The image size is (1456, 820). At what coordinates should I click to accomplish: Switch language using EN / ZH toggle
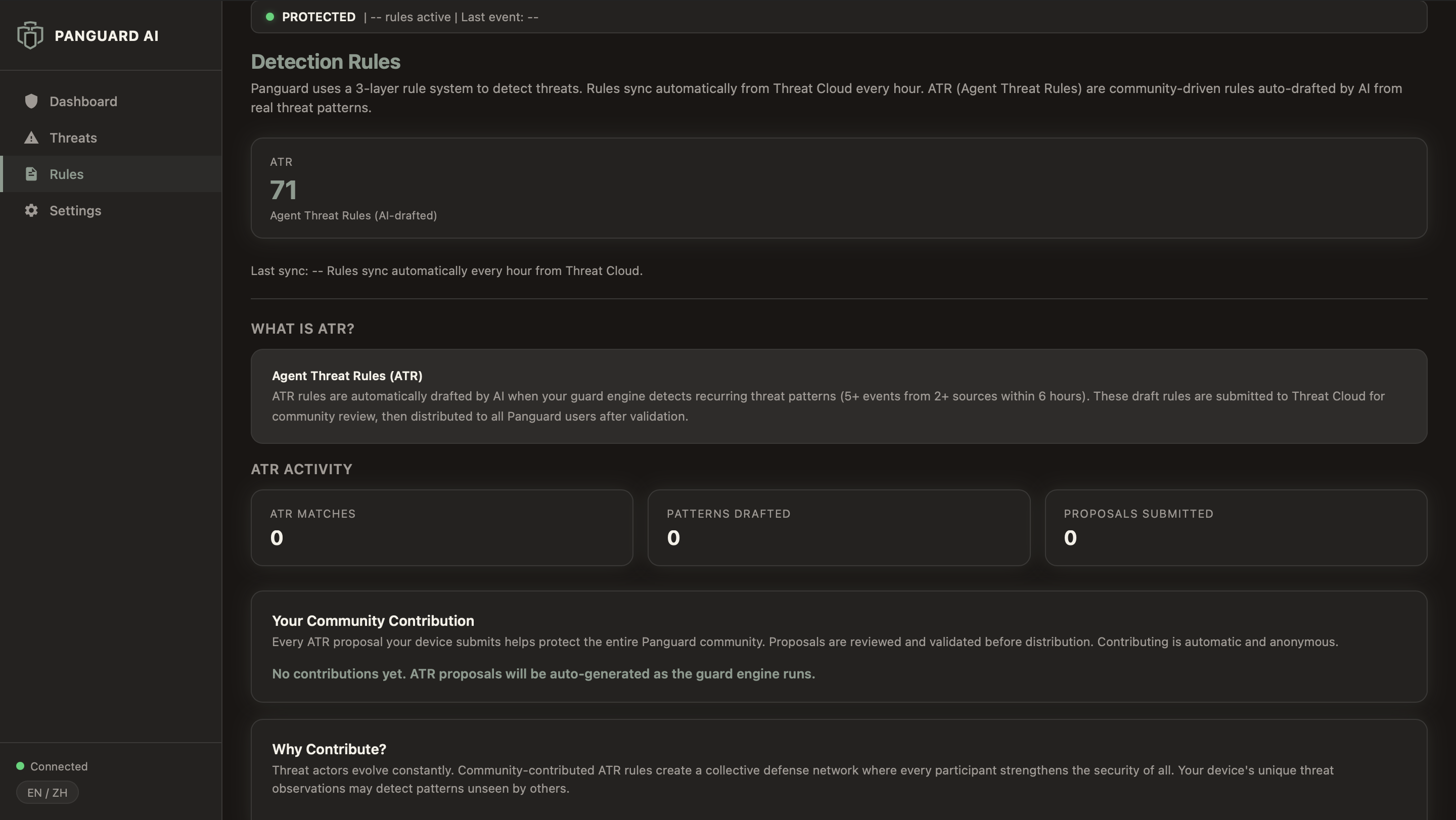click(47, 792)
